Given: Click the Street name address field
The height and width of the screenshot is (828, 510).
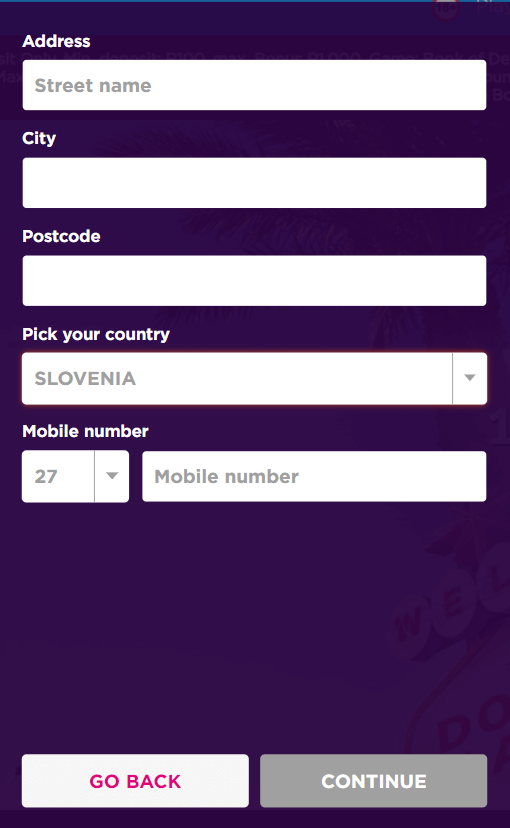Looking at the screenshot, I should 254,85.
